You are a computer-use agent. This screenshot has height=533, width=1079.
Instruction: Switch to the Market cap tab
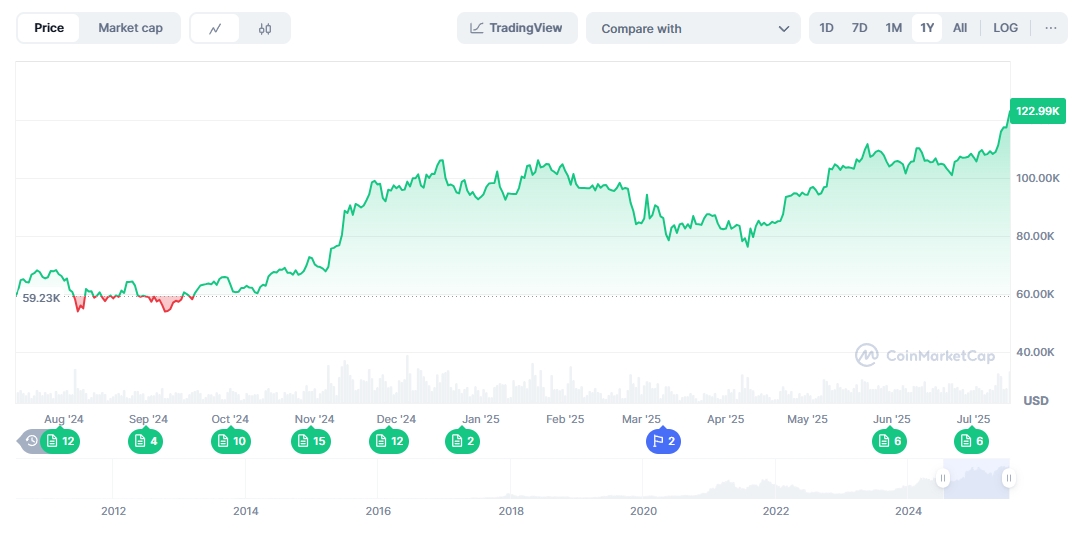pyautogui.click(x=130, y=28)
